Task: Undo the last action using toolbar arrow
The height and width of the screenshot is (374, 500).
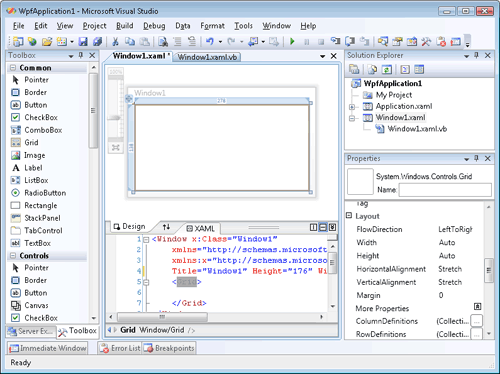Action: click(210, 42)
